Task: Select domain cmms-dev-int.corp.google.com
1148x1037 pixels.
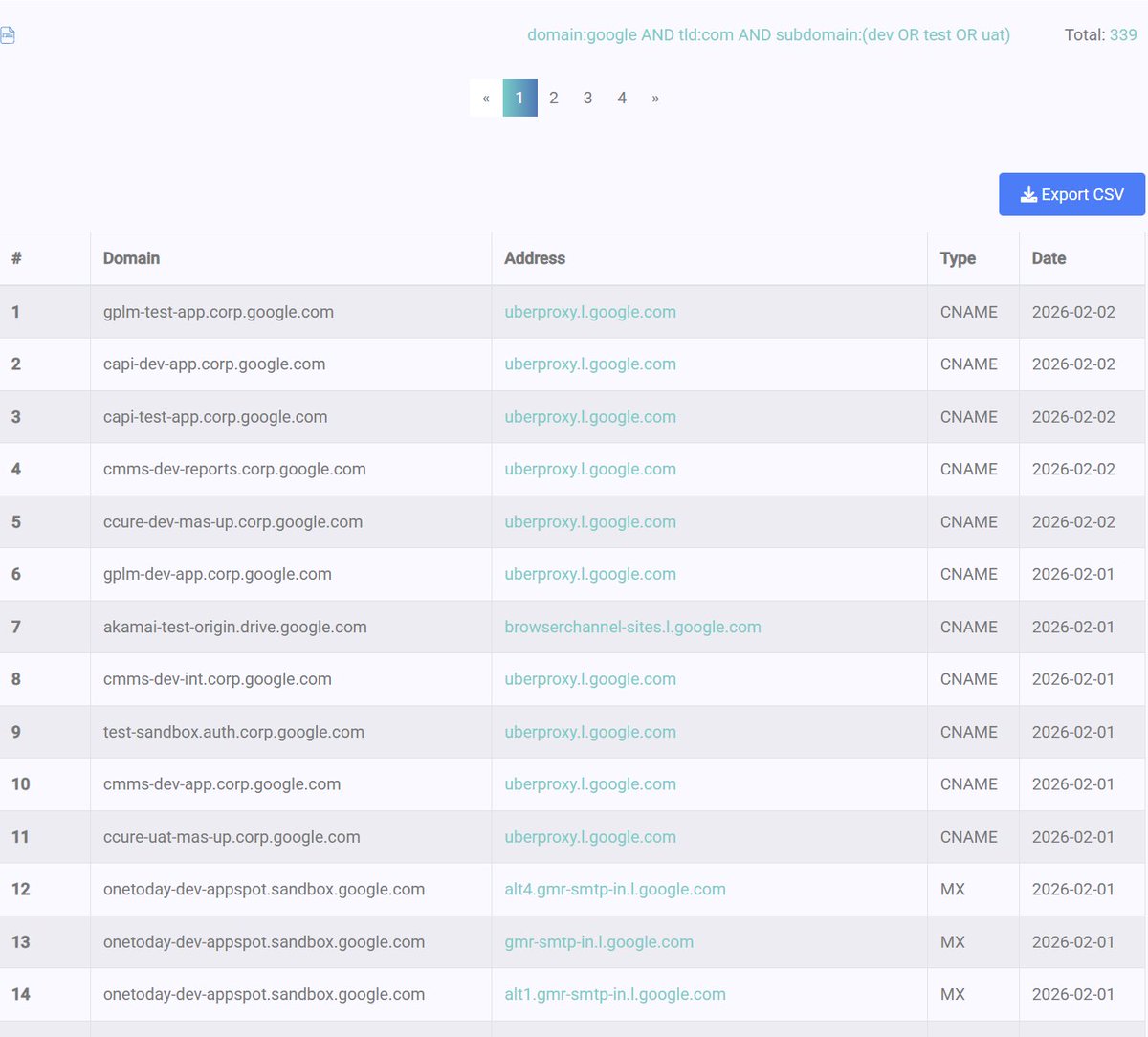Action: coord(217,679)
